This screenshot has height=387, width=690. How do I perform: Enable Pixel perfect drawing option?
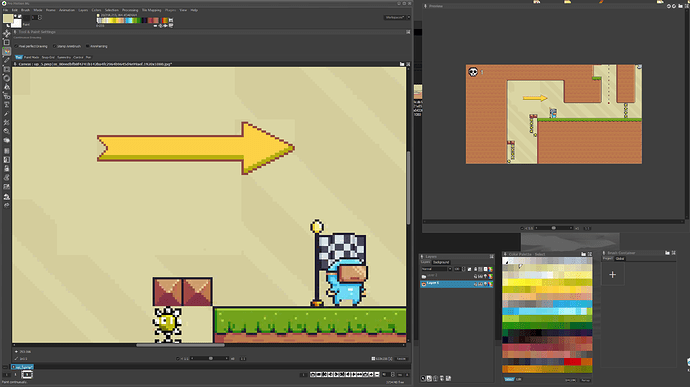point(16,46)
